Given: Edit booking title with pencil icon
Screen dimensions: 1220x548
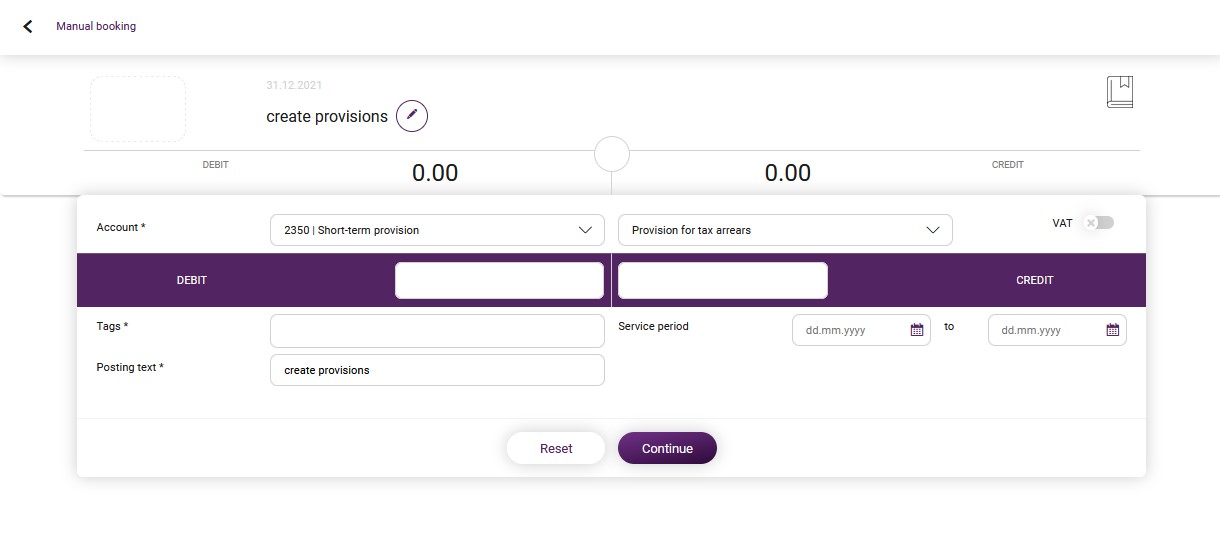Looking at the screenshot, I should point(412,116).
